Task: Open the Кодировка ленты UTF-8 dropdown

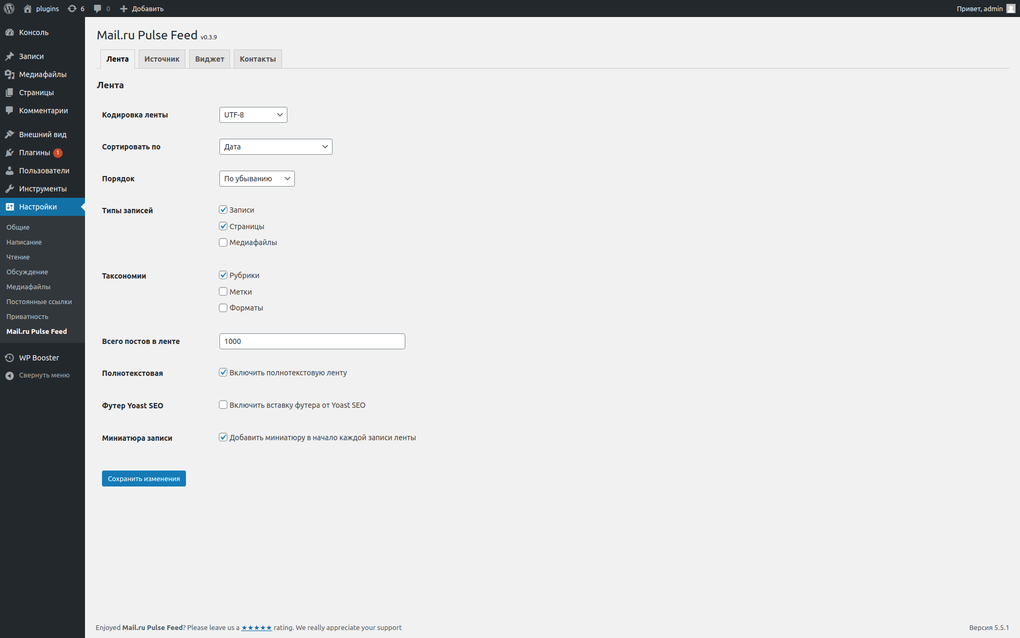Action: pyautogui.click(x=253, y=114)
